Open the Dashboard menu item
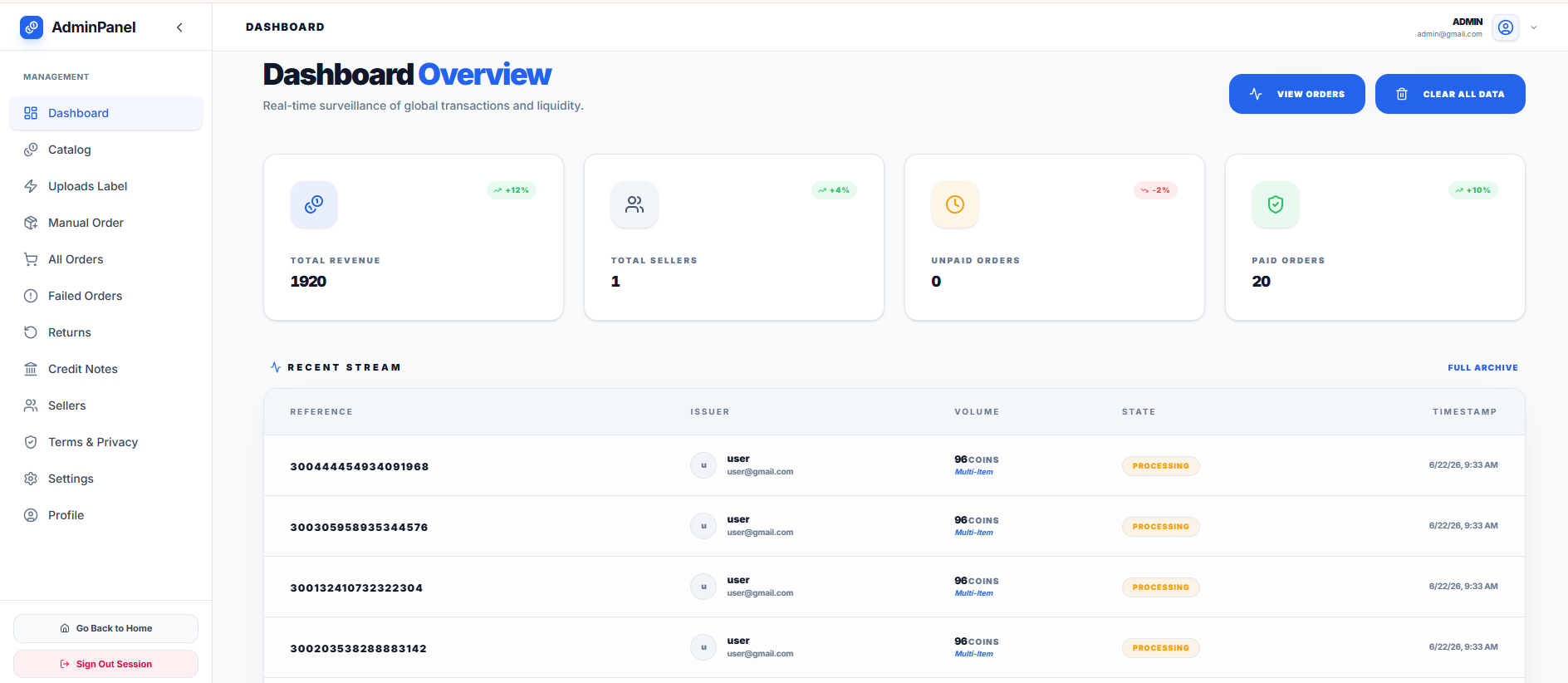The image size is (1568, 683). [x=105, y=113]
